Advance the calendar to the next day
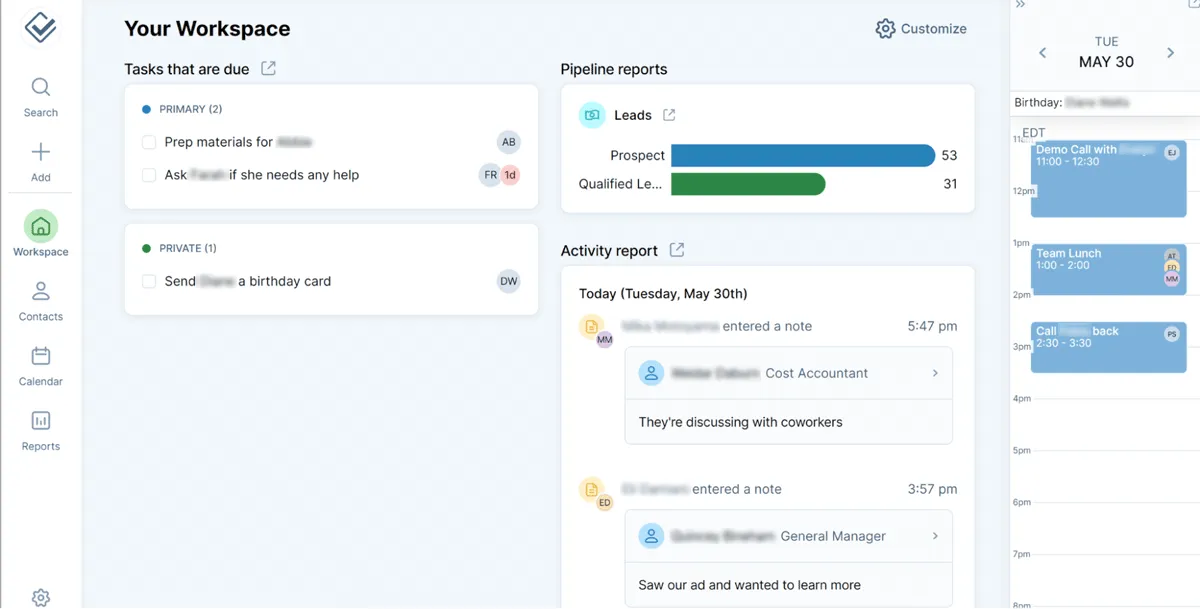The height and width of the screenshot is (609, 1200). pyautogui.click(x=1169, y=52)
